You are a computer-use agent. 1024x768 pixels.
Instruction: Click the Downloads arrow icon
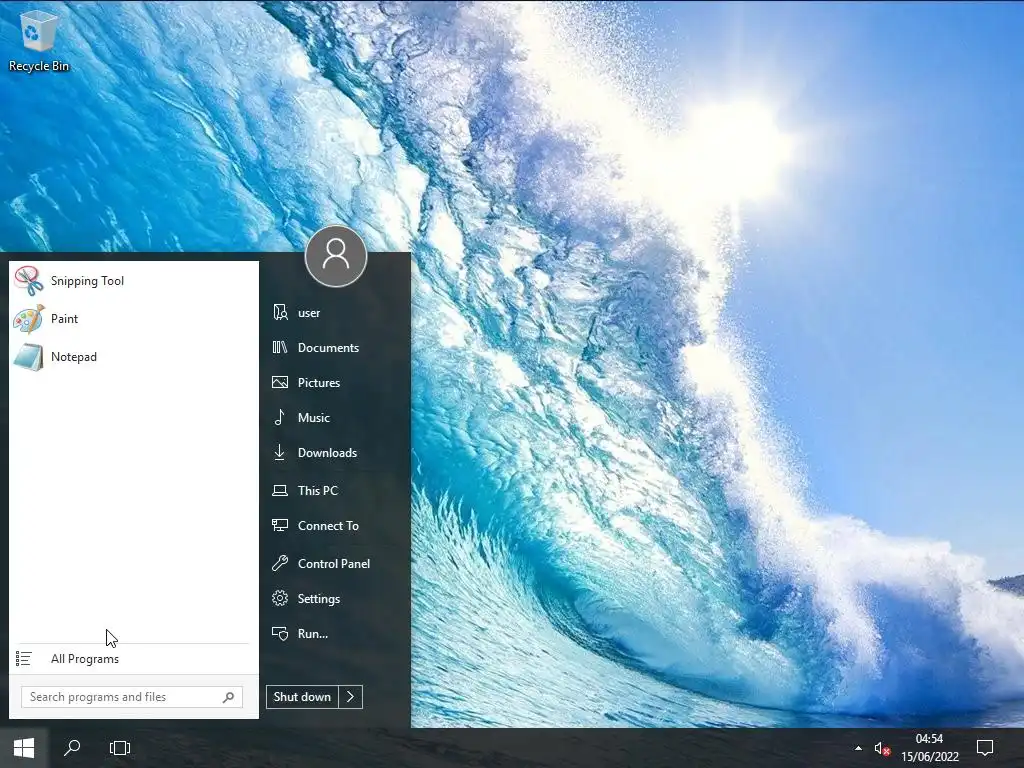click(x=280, y=453)
